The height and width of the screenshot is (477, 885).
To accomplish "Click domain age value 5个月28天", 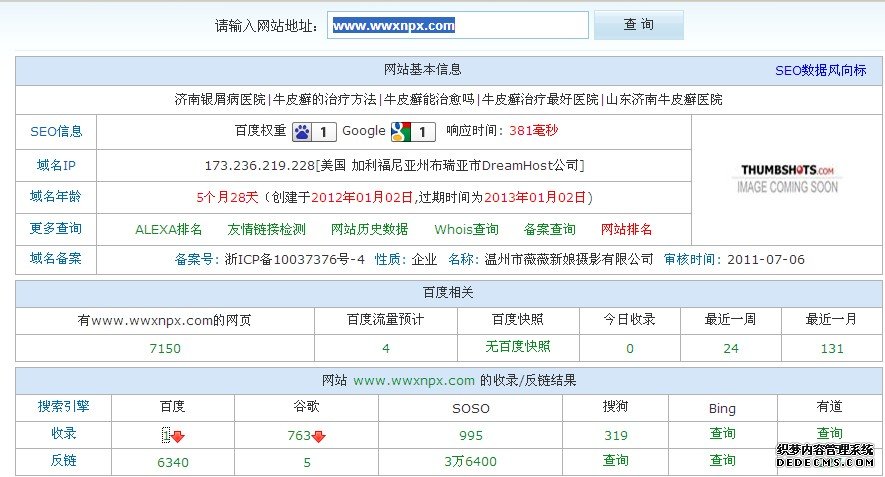I will click(227, 198).
